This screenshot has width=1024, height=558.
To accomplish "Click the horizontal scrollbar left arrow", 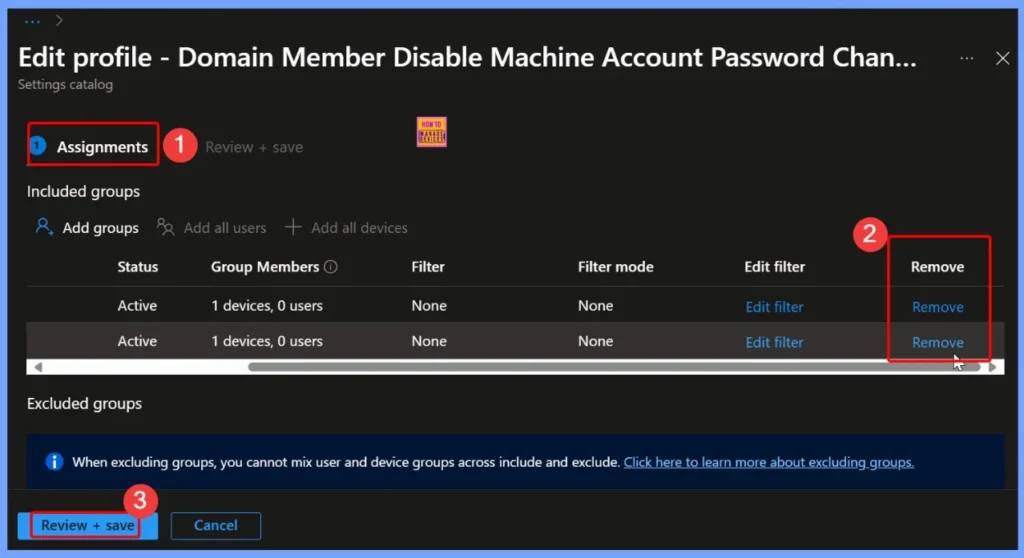I will pos(38,367).
